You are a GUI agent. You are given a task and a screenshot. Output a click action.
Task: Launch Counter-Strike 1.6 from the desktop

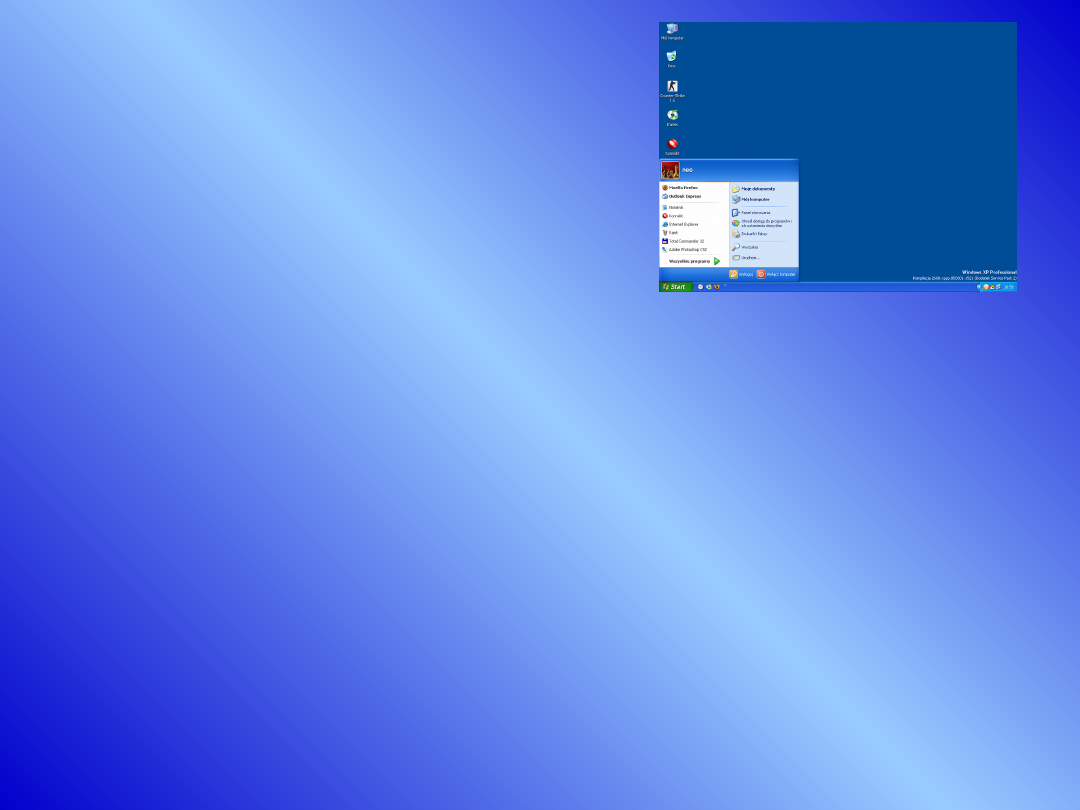[x=672, y=90]
